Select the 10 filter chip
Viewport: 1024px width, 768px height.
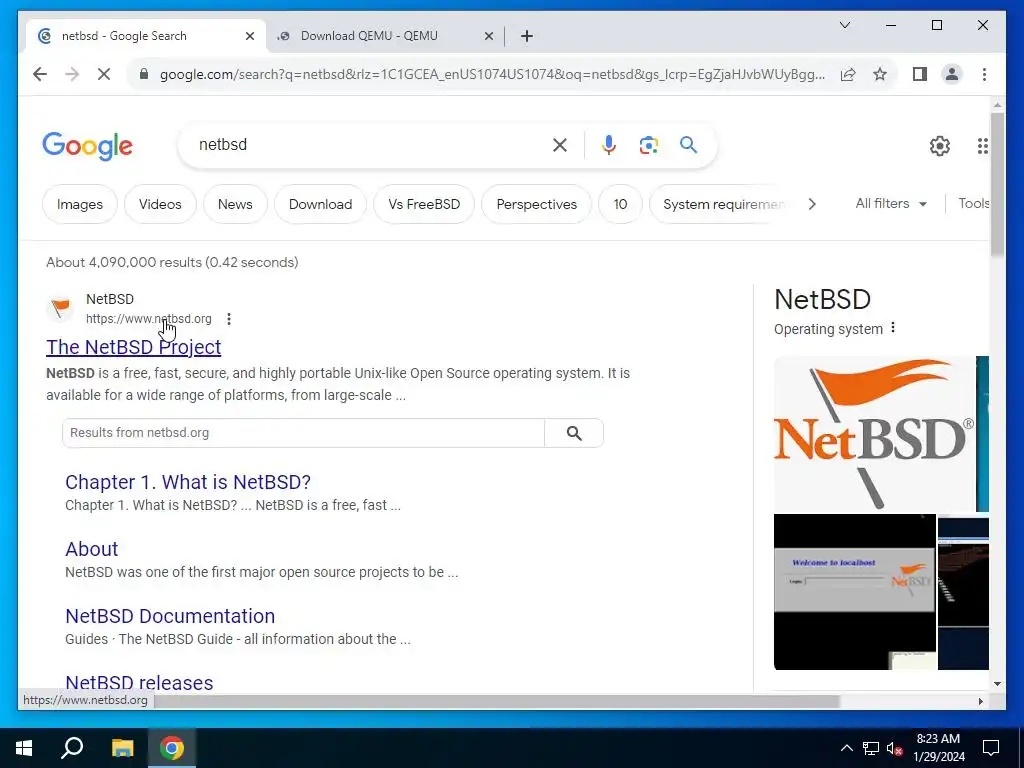tap(620, 204)
